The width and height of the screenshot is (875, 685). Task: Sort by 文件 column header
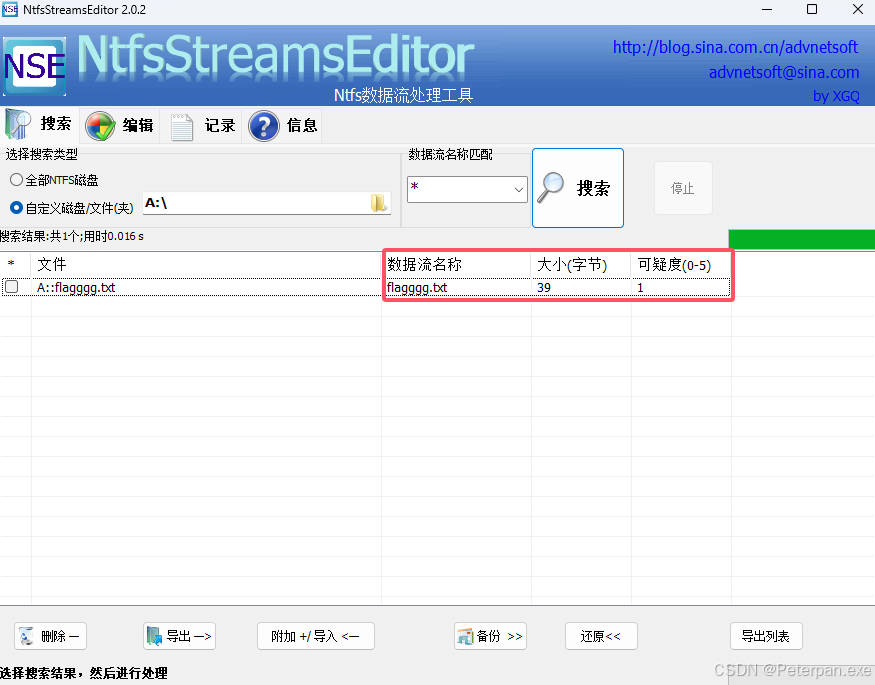tap(206, 264)
